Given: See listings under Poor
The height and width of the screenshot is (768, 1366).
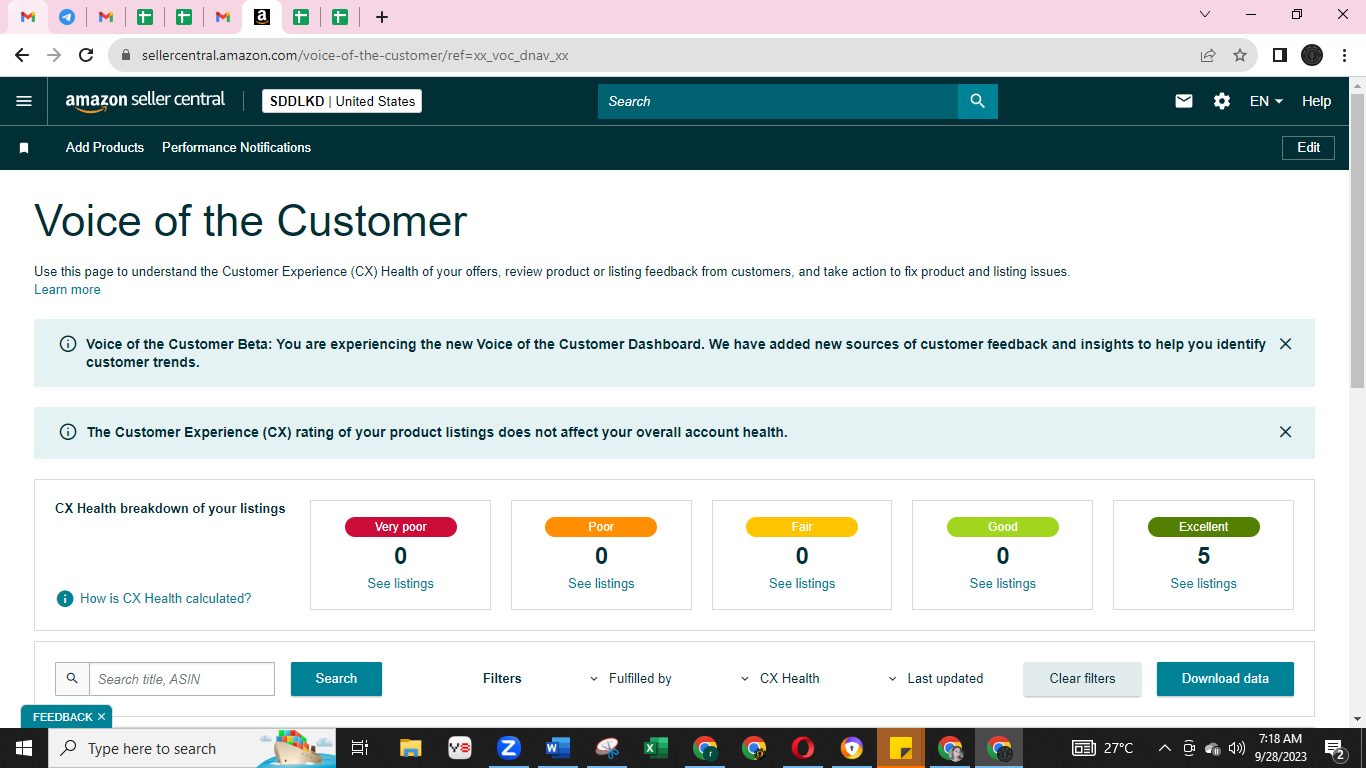Looking at the screenshot, I should tap(601, 583).
